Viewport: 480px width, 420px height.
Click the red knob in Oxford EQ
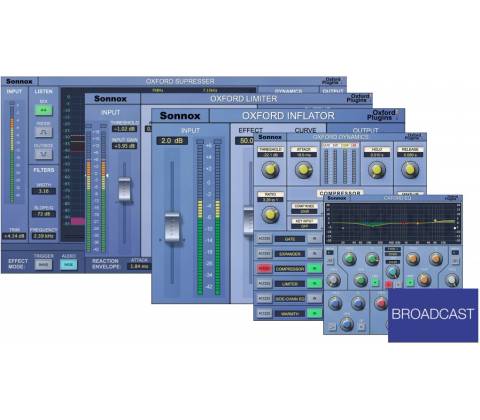(x=381, y=303)
